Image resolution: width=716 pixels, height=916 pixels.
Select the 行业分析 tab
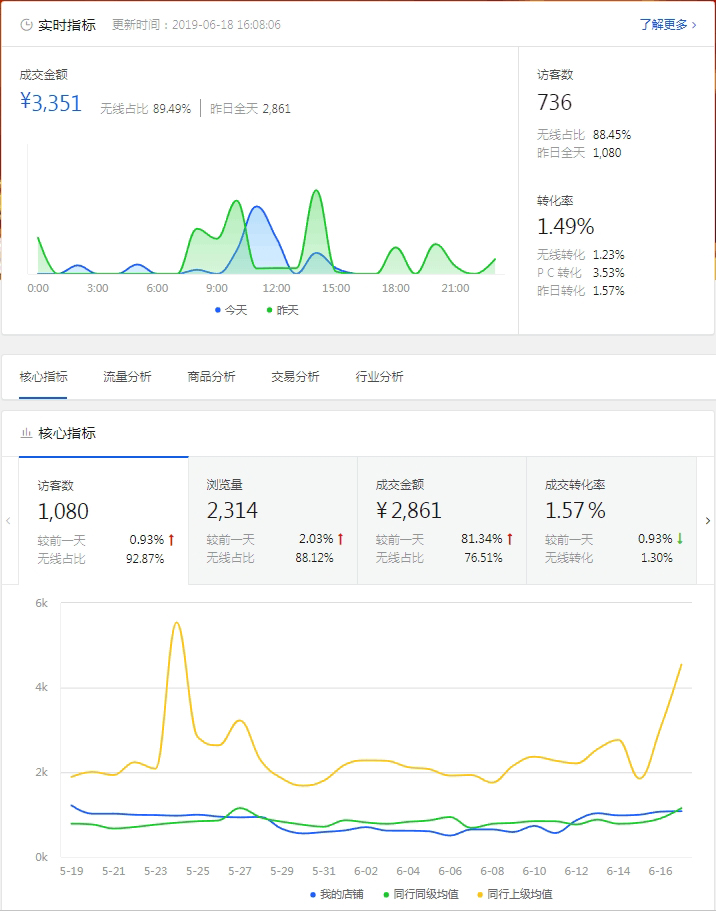(x=379, y=377)
